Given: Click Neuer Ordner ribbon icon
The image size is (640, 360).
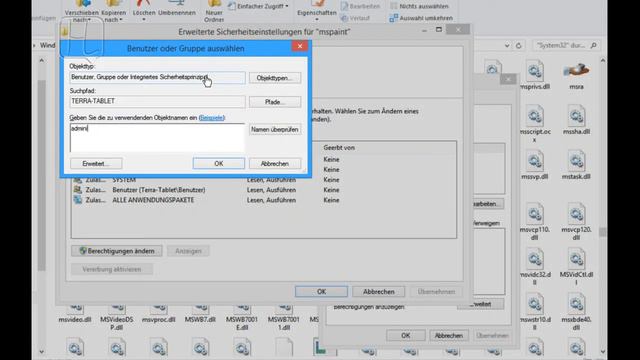Looking at the screenshot, I should 214,11.
